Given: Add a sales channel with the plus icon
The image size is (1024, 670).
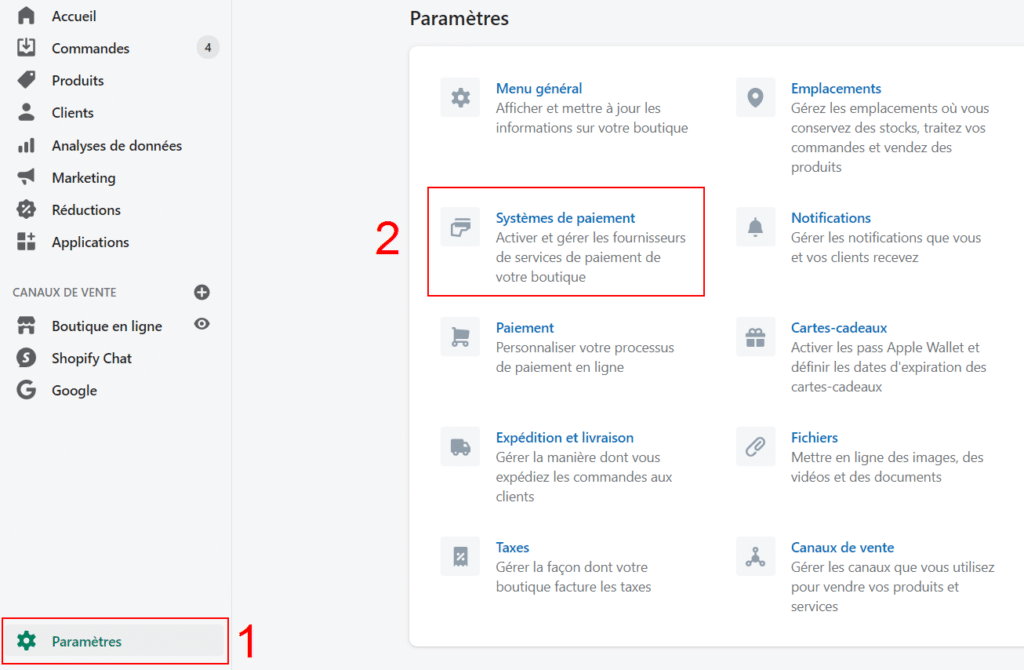Looking at the screenshot, I should pos(202,292).
